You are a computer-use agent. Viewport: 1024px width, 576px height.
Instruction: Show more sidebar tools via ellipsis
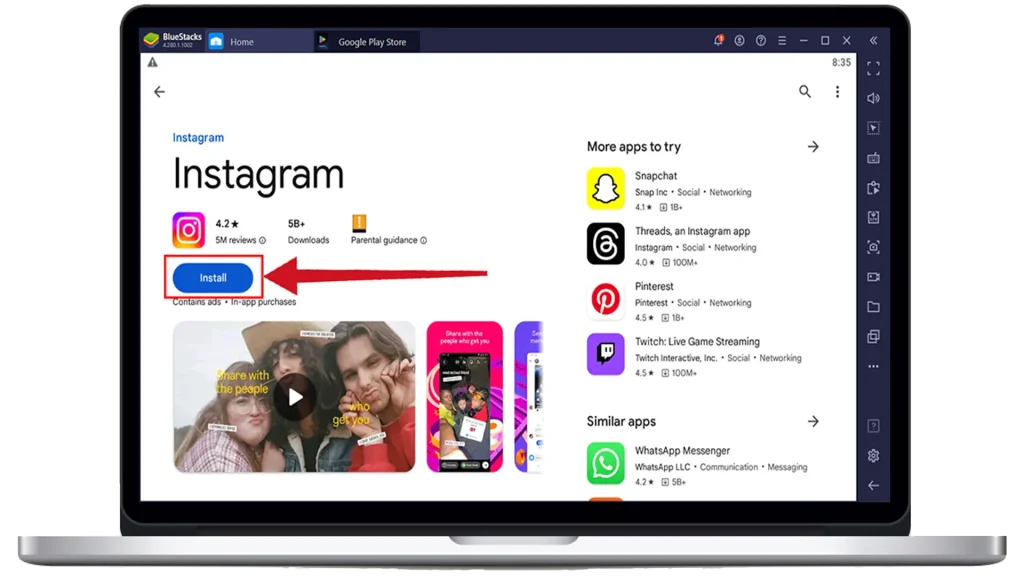pyautogui.click(x=873, y=366)
